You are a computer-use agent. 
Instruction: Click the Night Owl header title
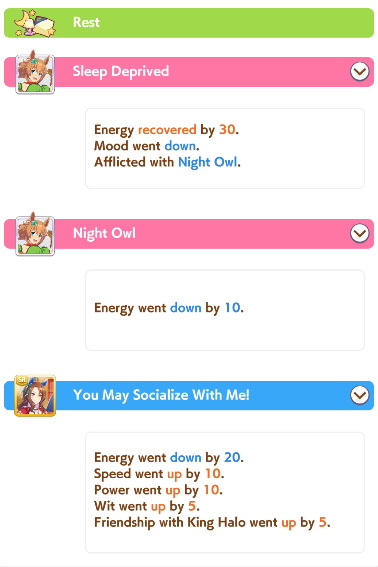(105, 233)
